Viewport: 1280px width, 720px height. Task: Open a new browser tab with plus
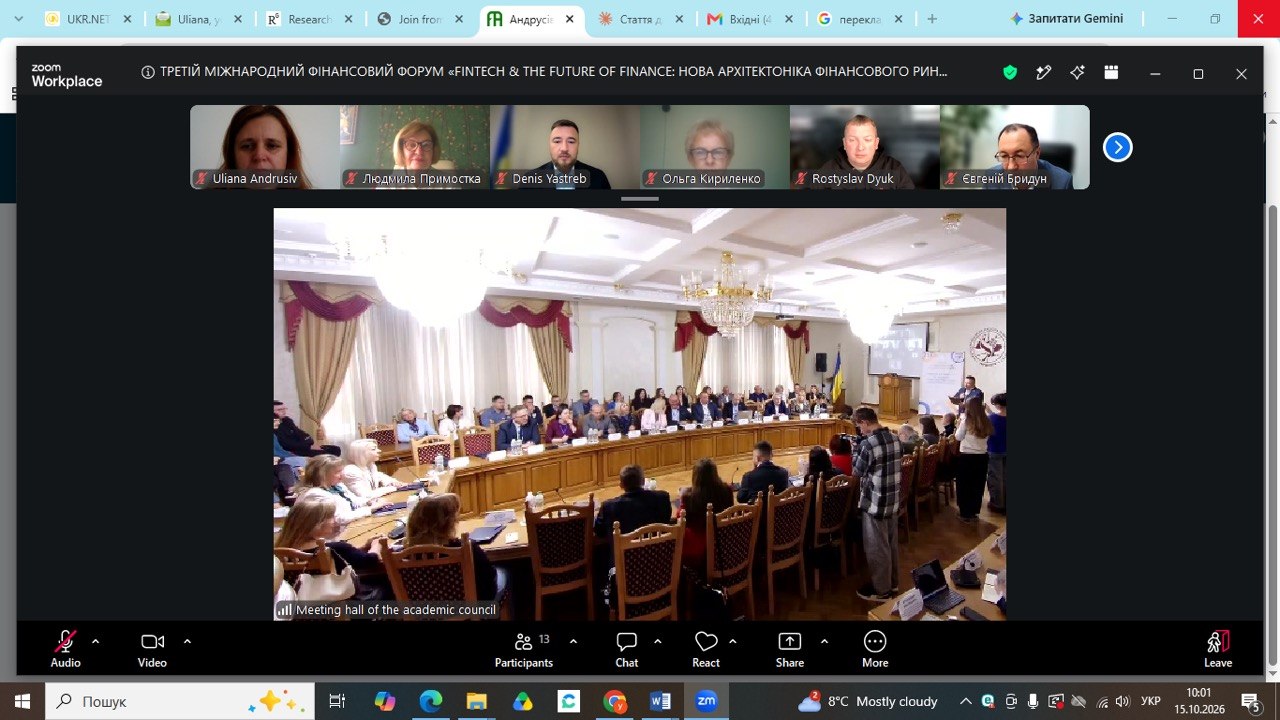(x=932, y=19)
